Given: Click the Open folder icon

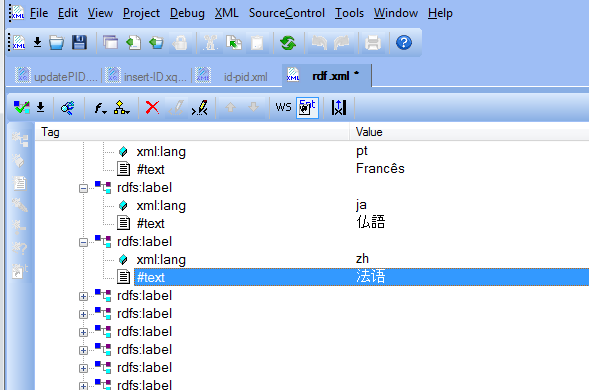Looking at the screenshot, I should 56,42.
